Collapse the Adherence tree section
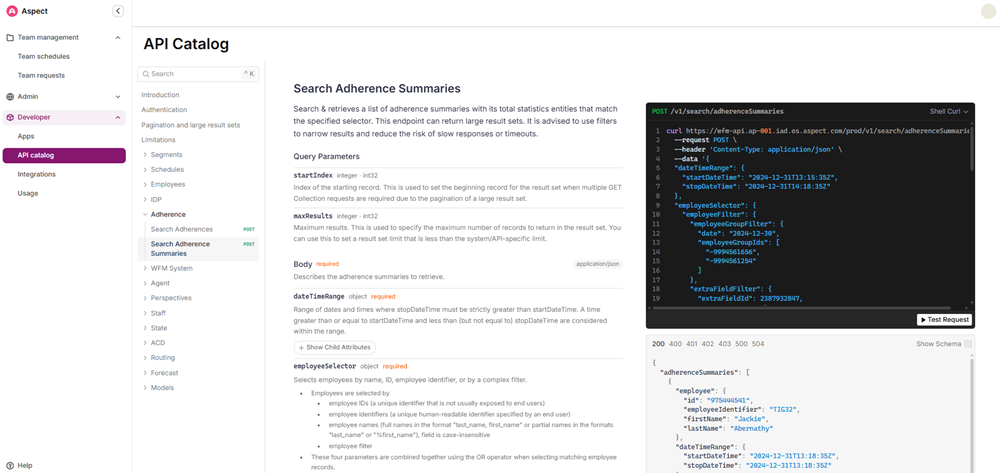The image size is (1000, 473). 145,215
